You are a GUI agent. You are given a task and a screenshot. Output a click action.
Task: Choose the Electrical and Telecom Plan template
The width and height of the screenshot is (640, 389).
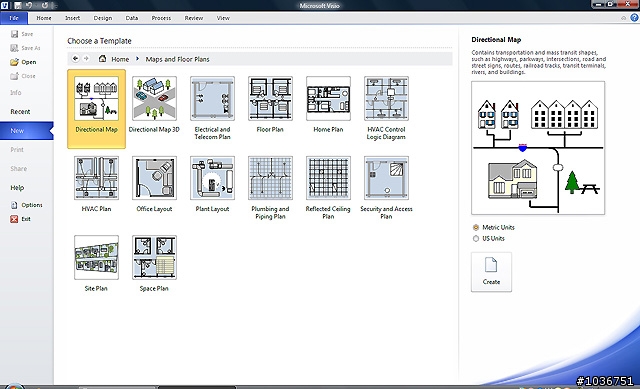(212, 108)
